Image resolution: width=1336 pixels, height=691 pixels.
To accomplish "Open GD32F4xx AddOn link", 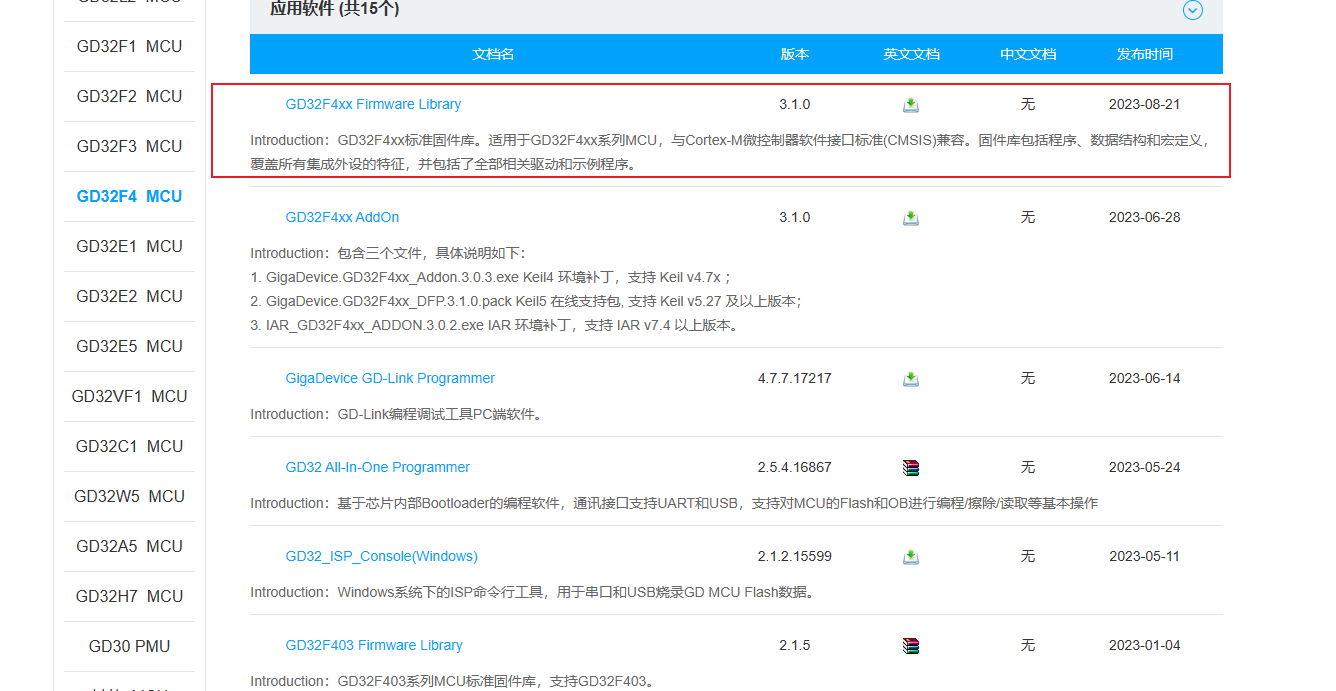I will (x=342, y=217).
